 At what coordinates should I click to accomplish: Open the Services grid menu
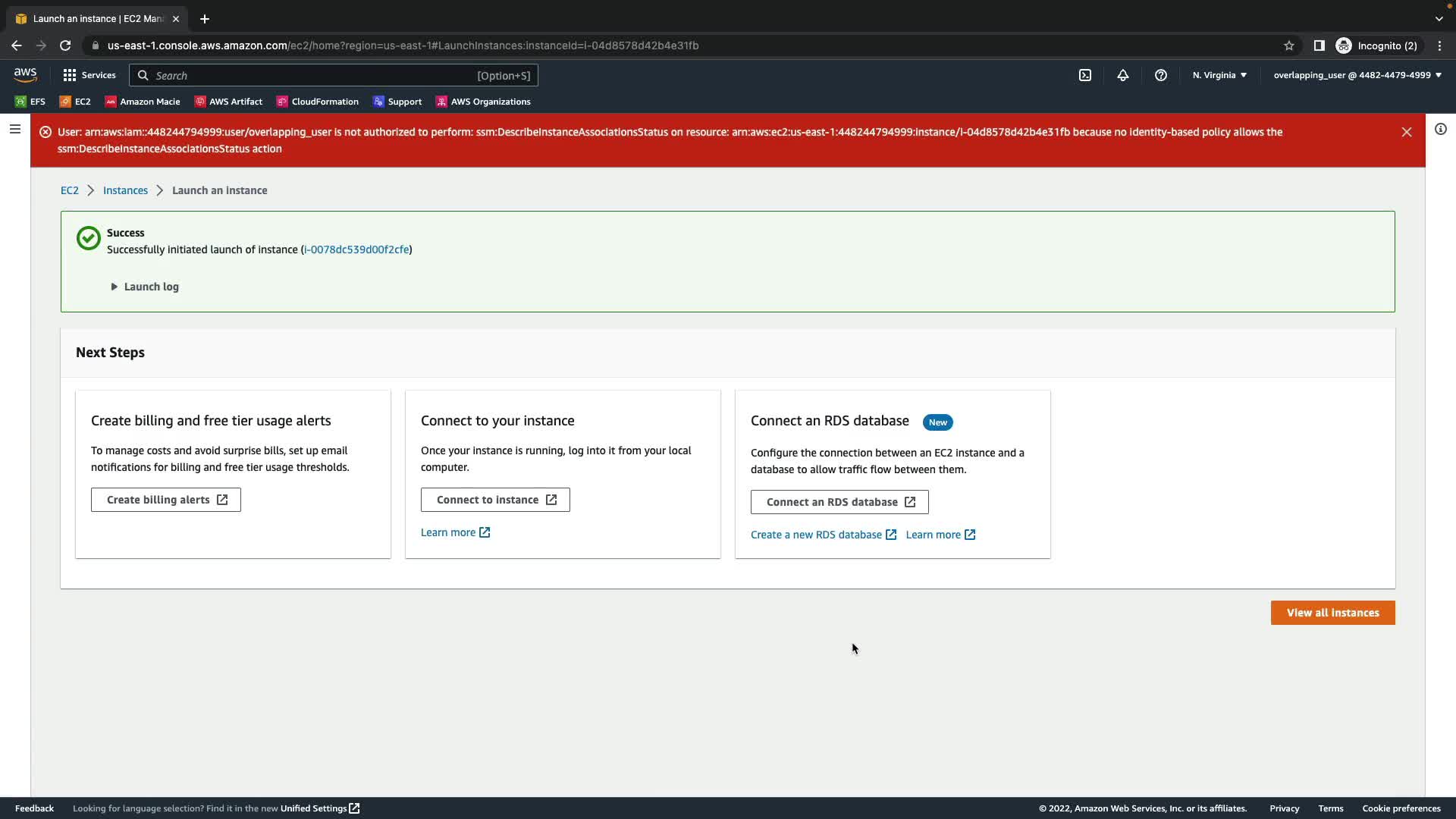pyautogui.click(x=89, y=75)
